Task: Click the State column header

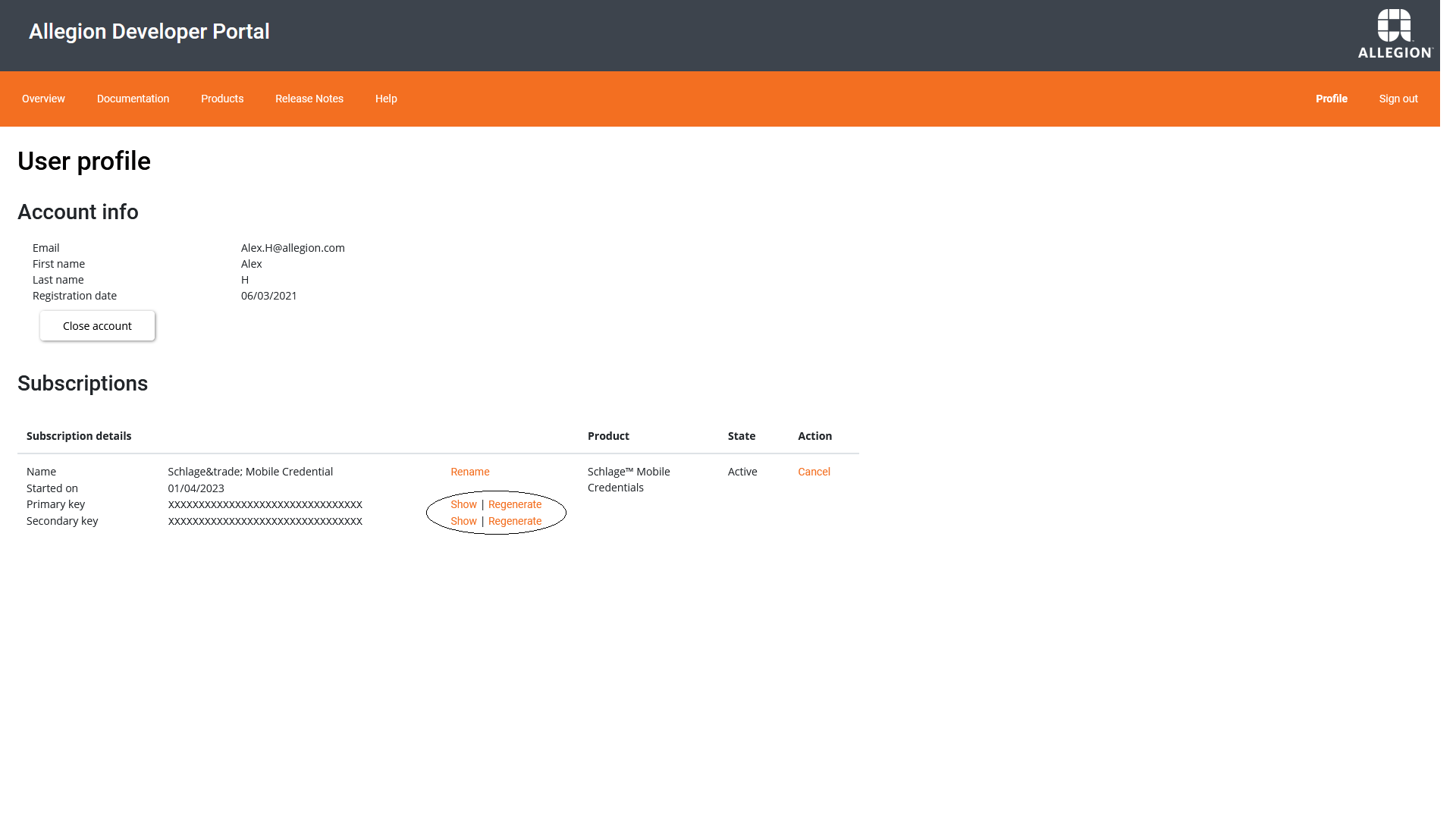Action: click(742, 436)
